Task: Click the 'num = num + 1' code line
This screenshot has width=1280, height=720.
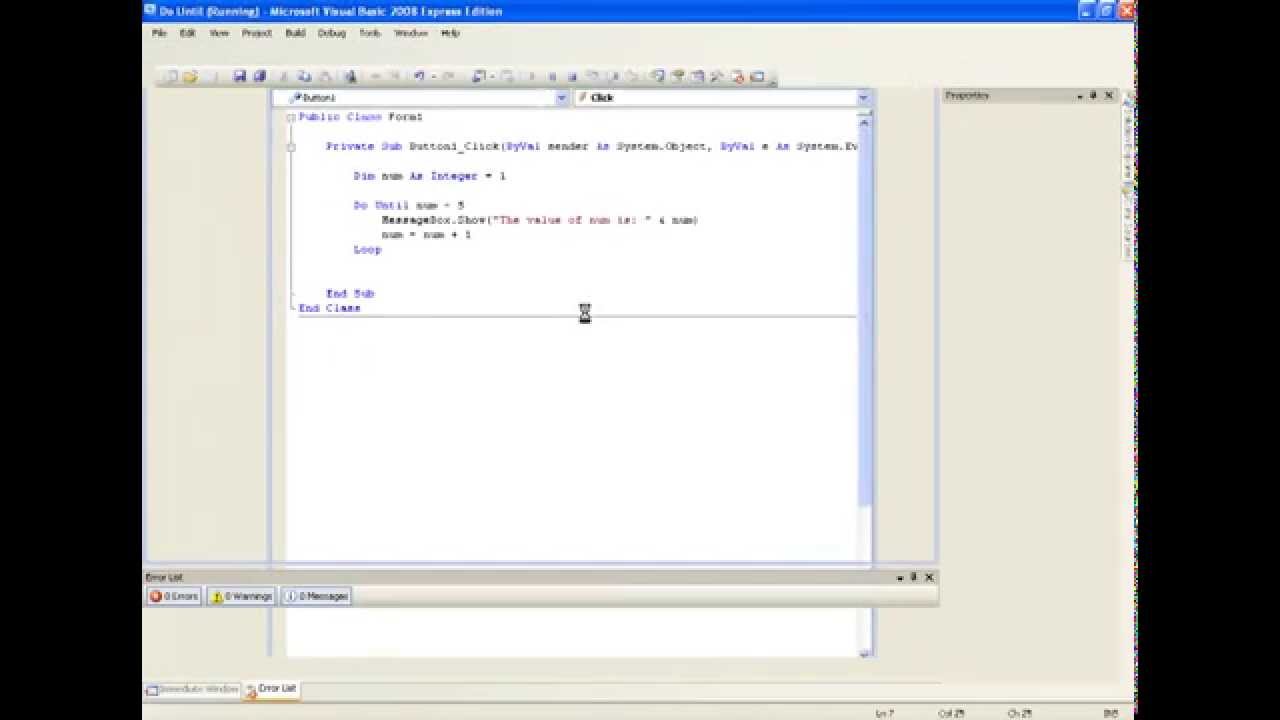Action: 426,235
